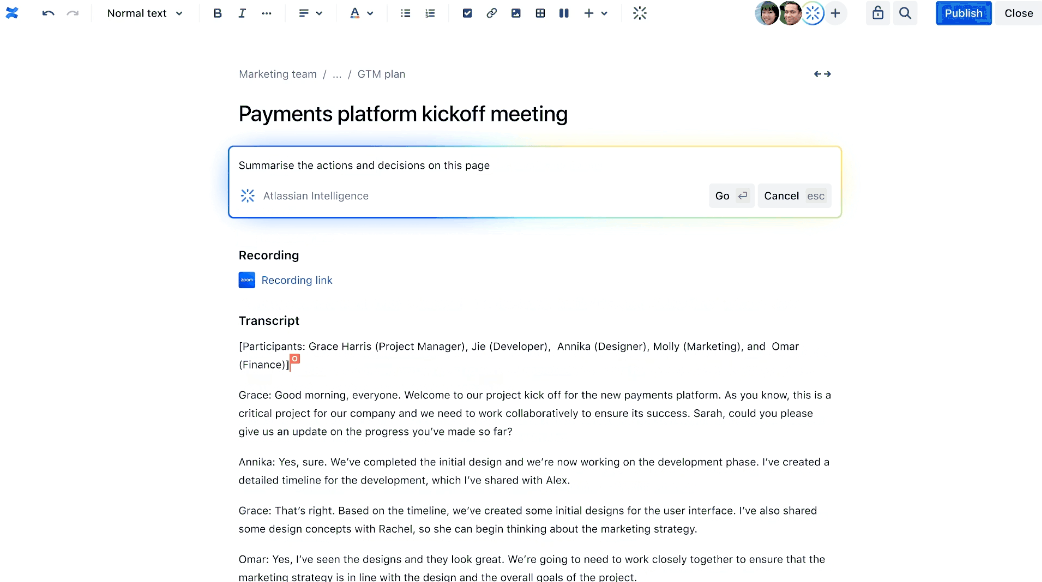1042x582 pixels.
Task: Toggle italic formatting
Action: [x=242, y=13]
